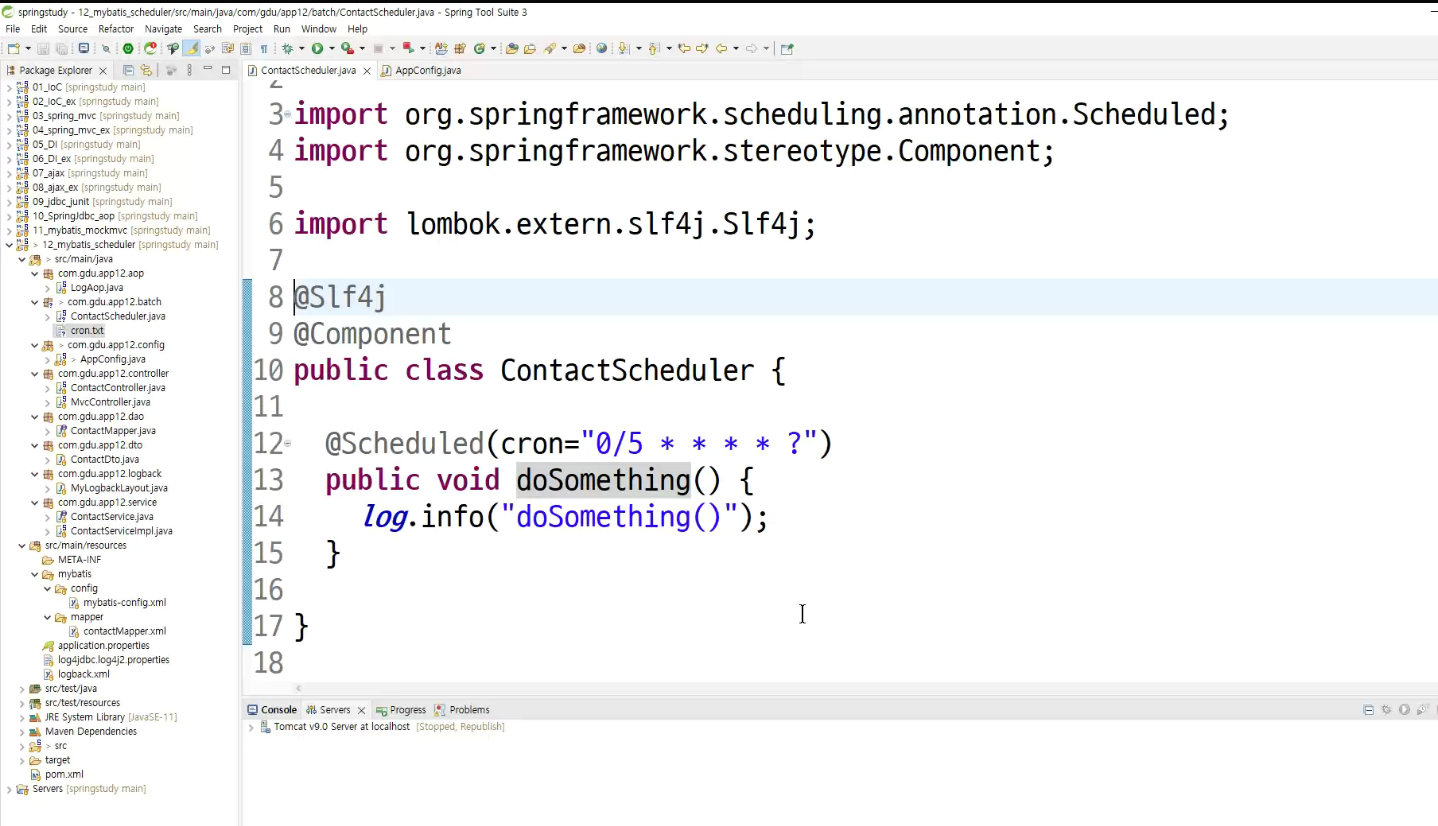1438x826 pixels.
Task: Open the Source menu
Action: (72, 29)
